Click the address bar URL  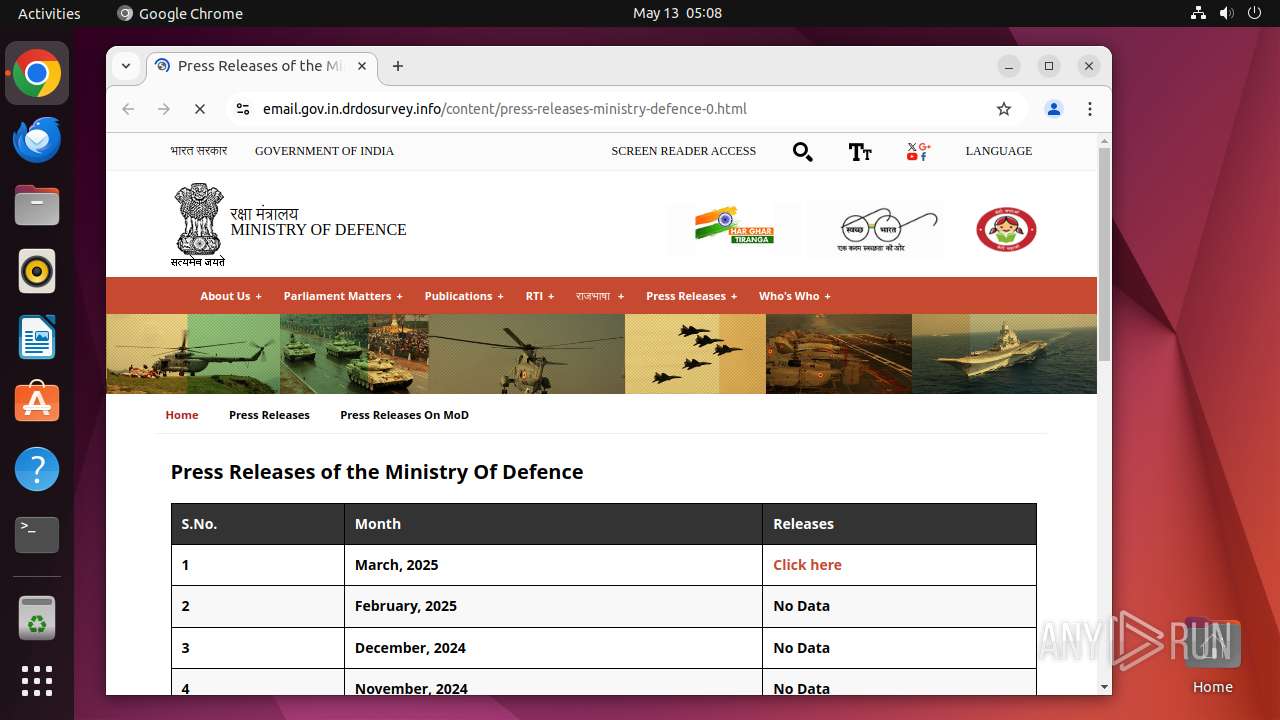[x=505, y=109]
